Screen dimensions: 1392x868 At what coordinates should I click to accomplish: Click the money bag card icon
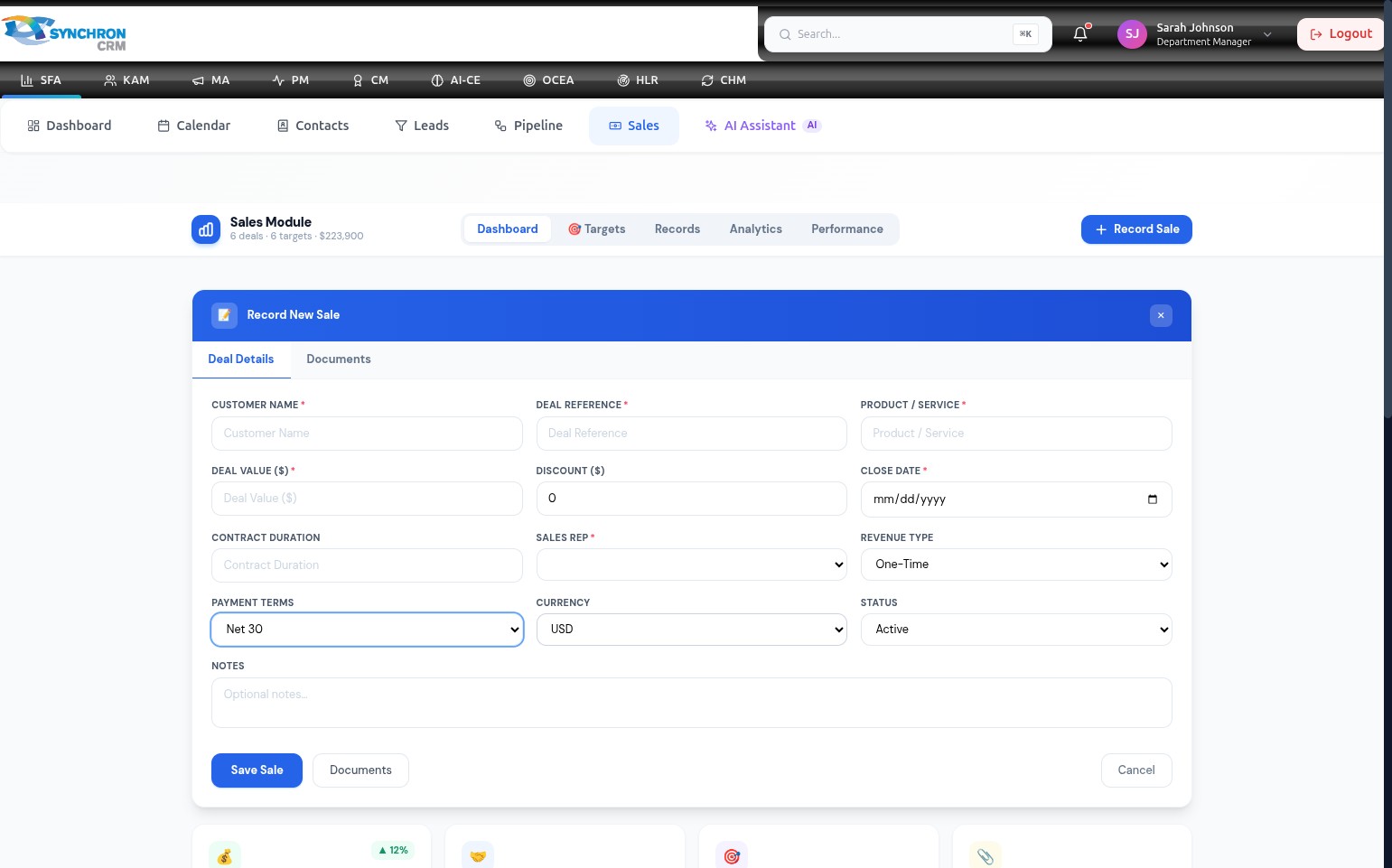pos(225,855)
